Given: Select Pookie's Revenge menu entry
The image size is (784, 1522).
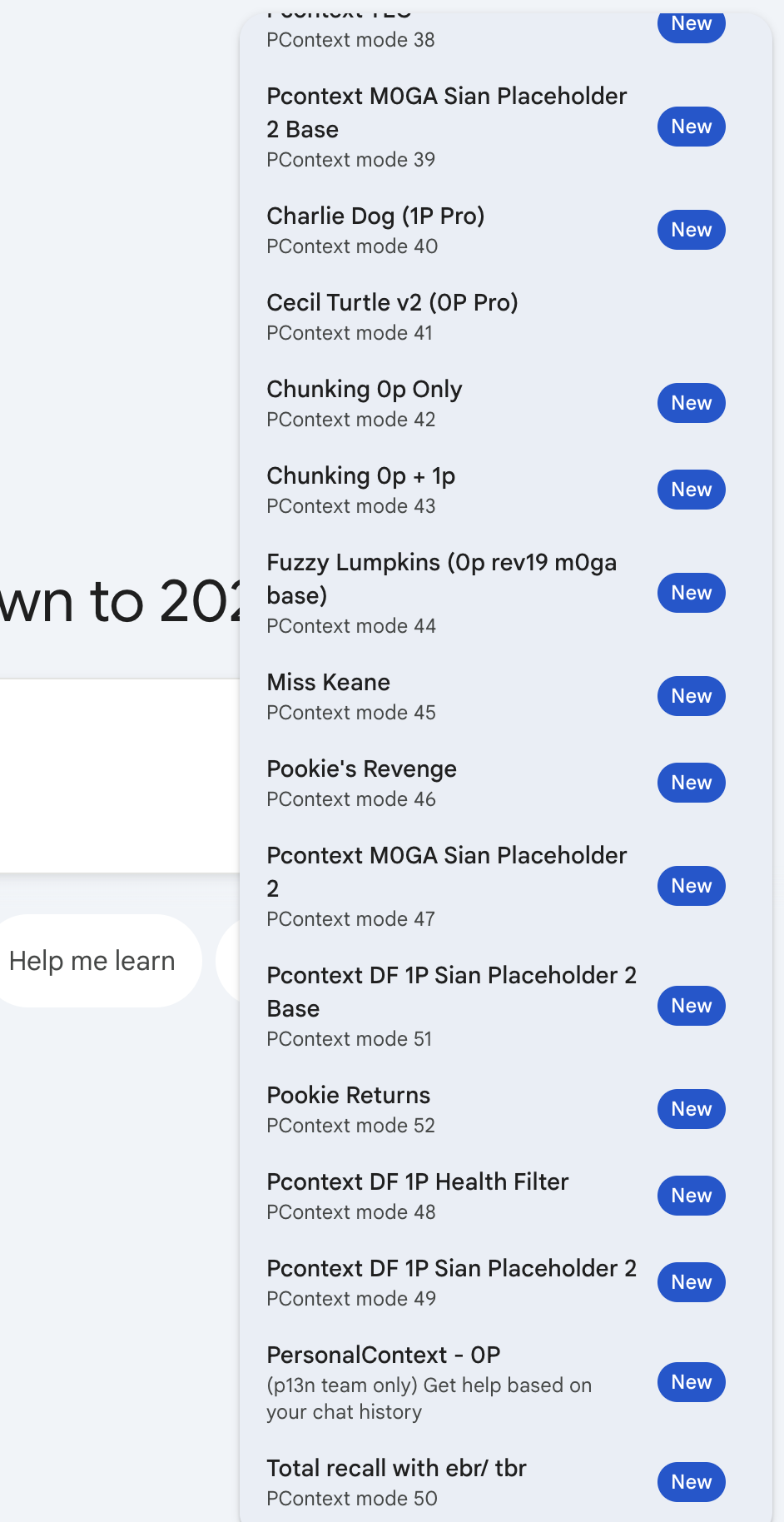Looking at the screenshot, I should pos(362,783).
